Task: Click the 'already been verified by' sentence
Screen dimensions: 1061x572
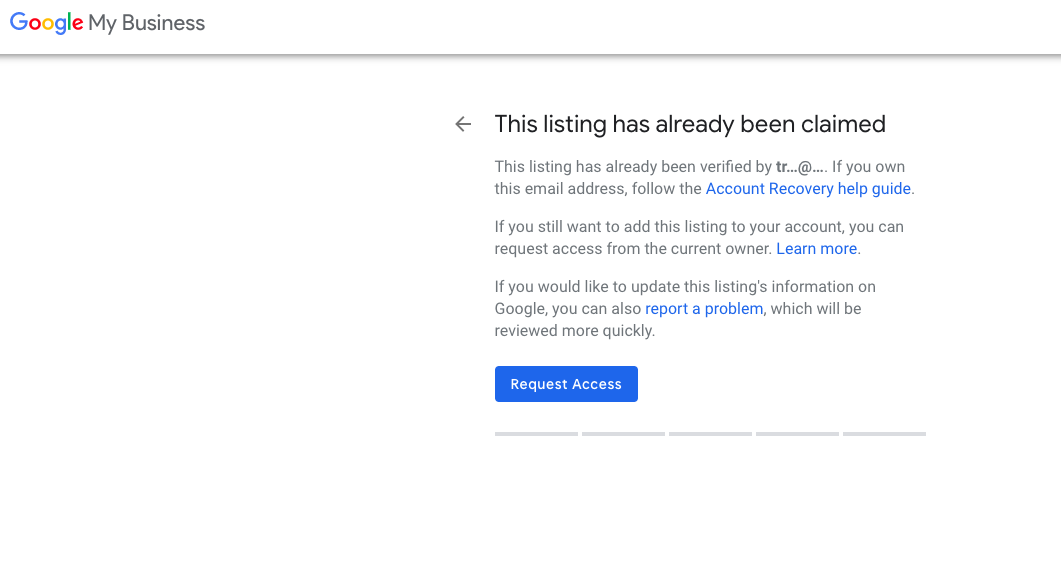Action: pos(633,167)
